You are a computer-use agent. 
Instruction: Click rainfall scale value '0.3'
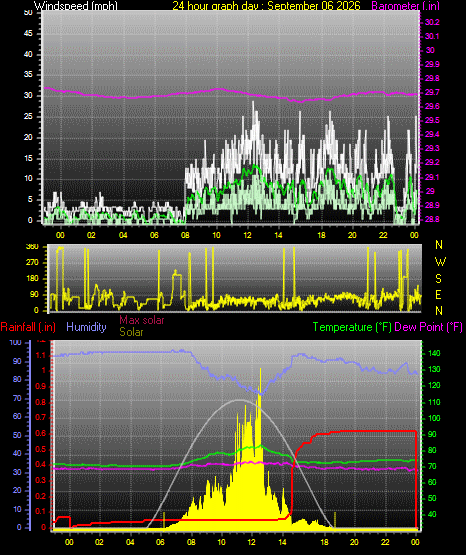coord(41,480)
